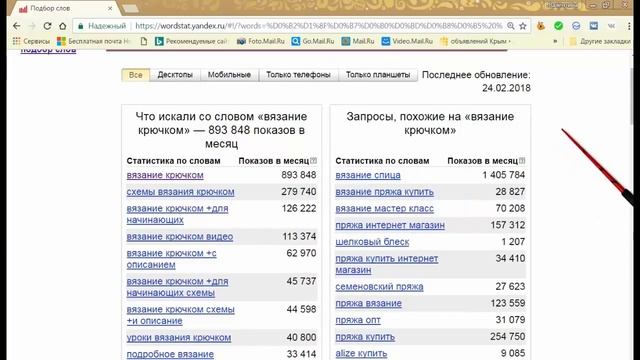Open 'вязание крючком +для начинающих' link
Image resolution: width=640 pixels, height=360 pixels.
177,214
